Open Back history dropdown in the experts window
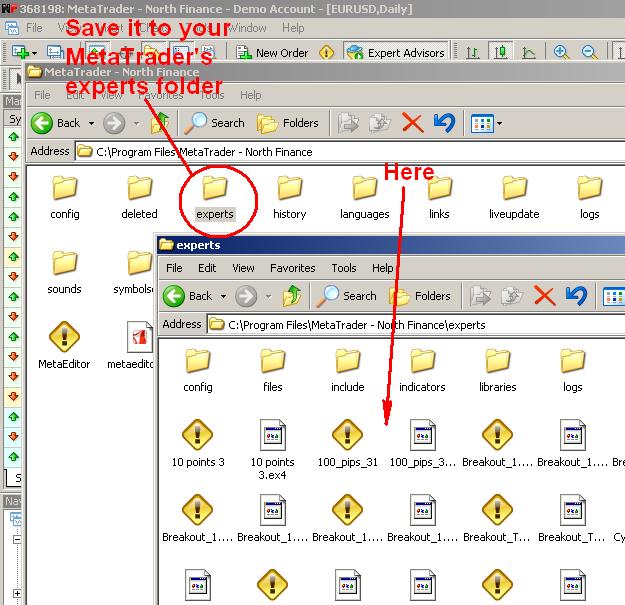625x605 pixels. tap(223, 296)
